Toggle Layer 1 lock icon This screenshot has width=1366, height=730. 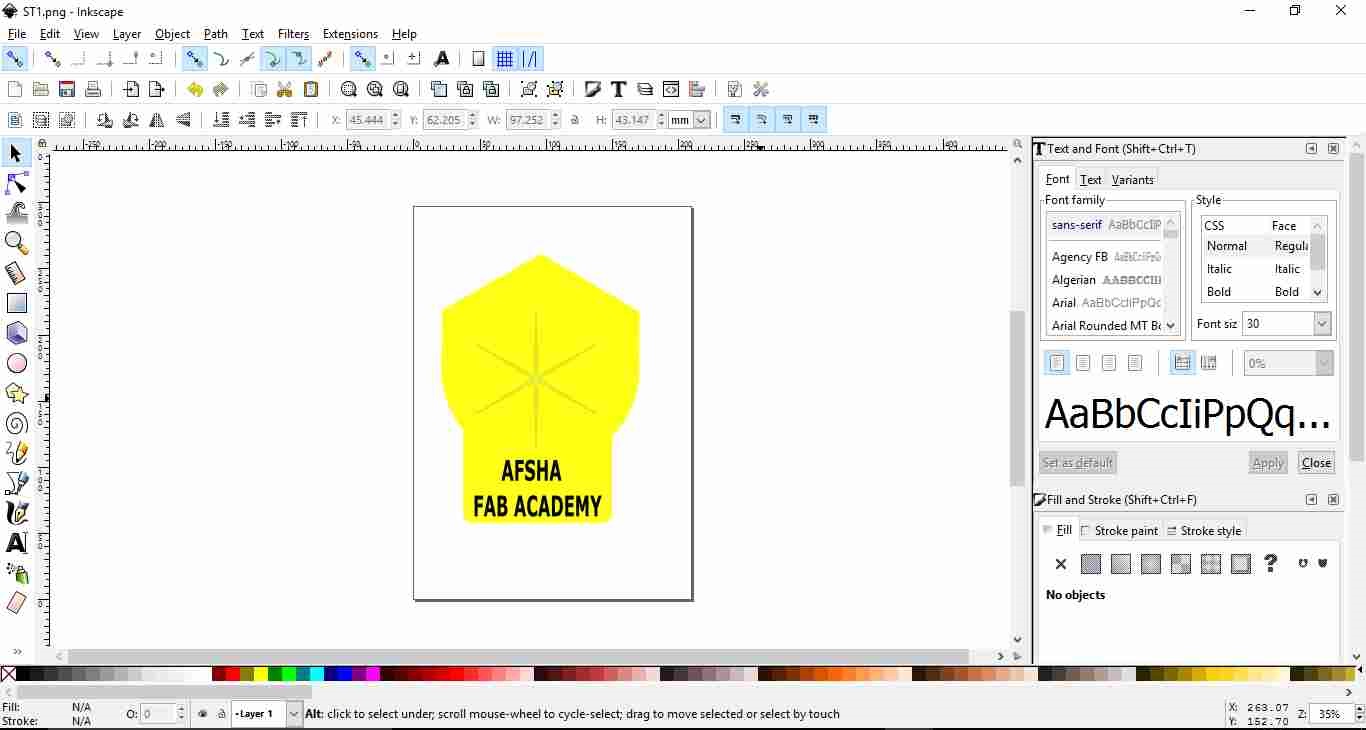tap(222, 714)
